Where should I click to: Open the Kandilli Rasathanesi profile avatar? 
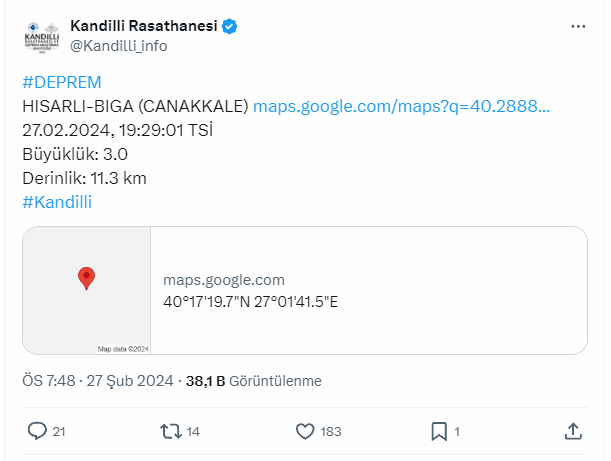click(x=41, y=37)
